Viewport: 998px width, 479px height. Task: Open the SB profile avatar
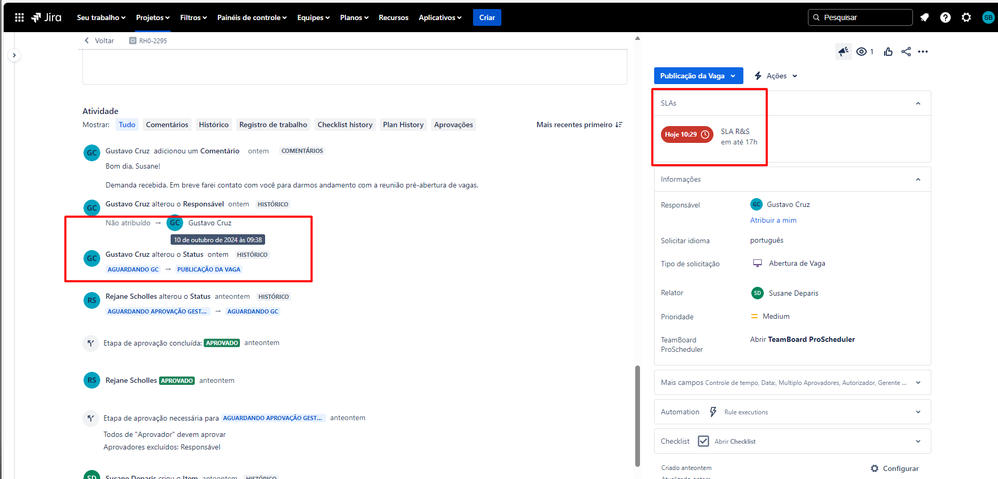[988, 18]
